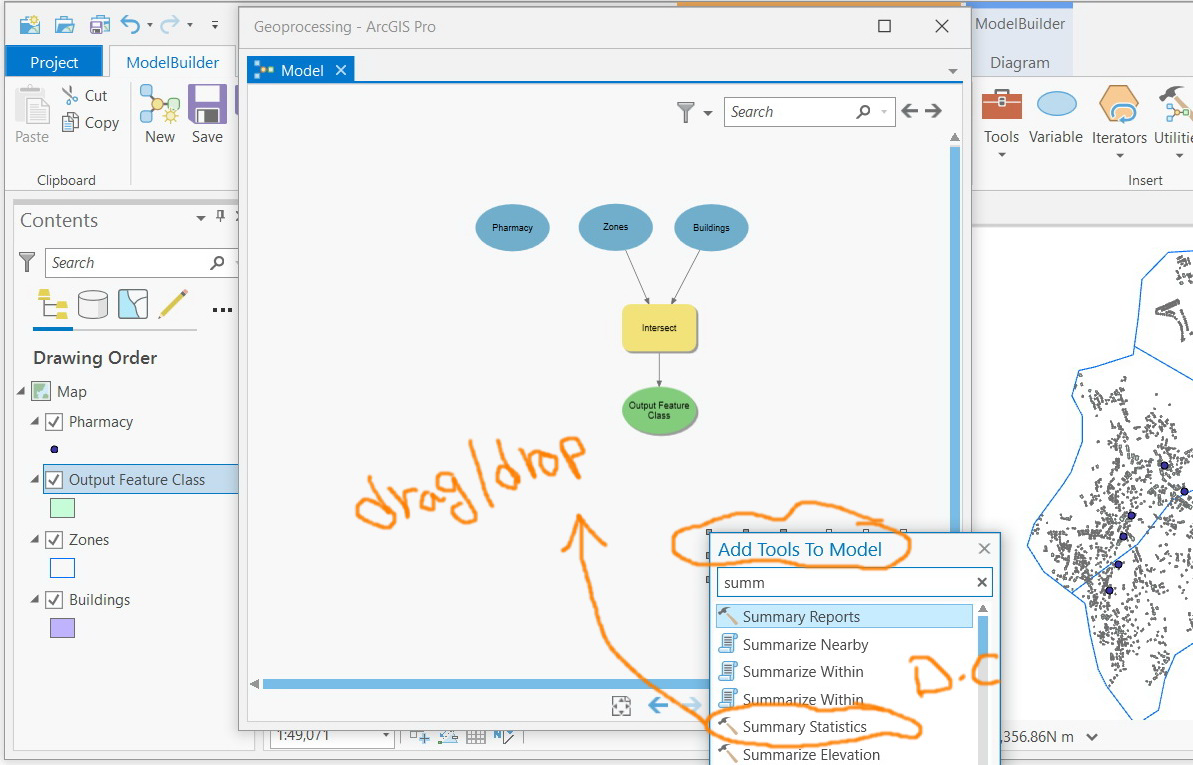This screenshot has height=765, width=1193.
Task: Open the Utilities menu
Action: 1174,122
